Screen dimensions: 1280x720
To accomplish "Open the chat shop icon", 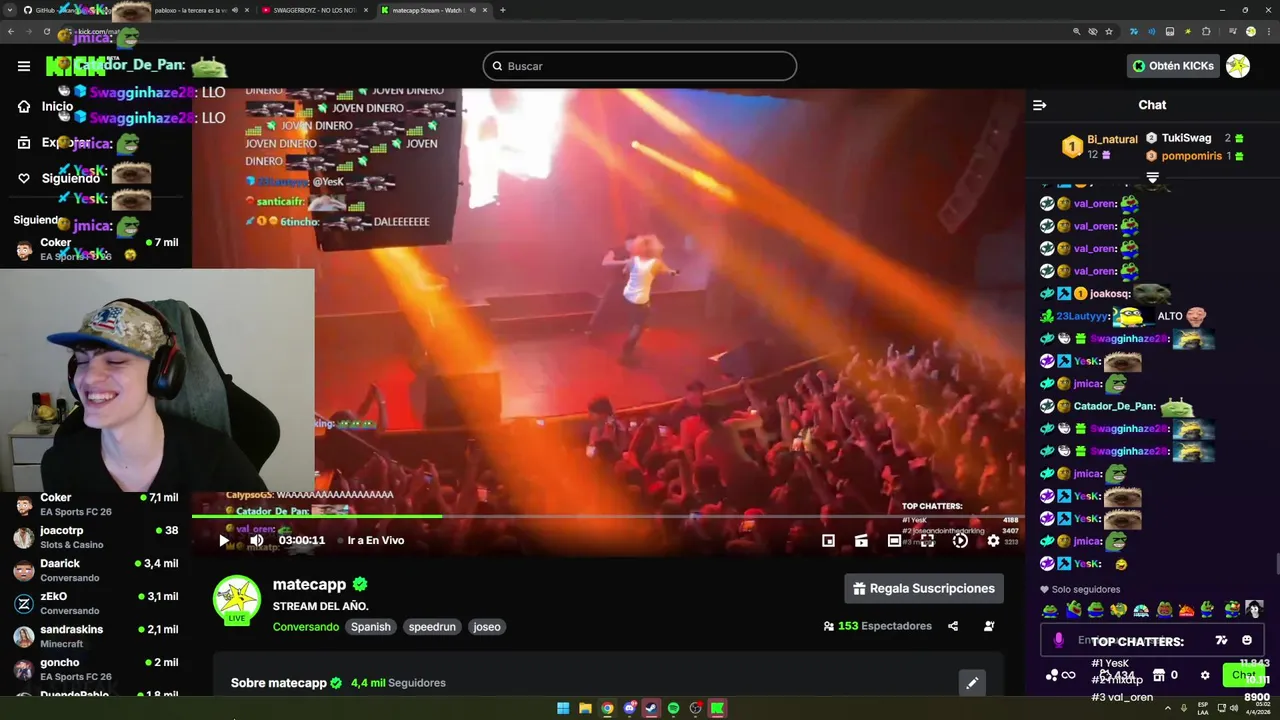I will (1159, 675).
